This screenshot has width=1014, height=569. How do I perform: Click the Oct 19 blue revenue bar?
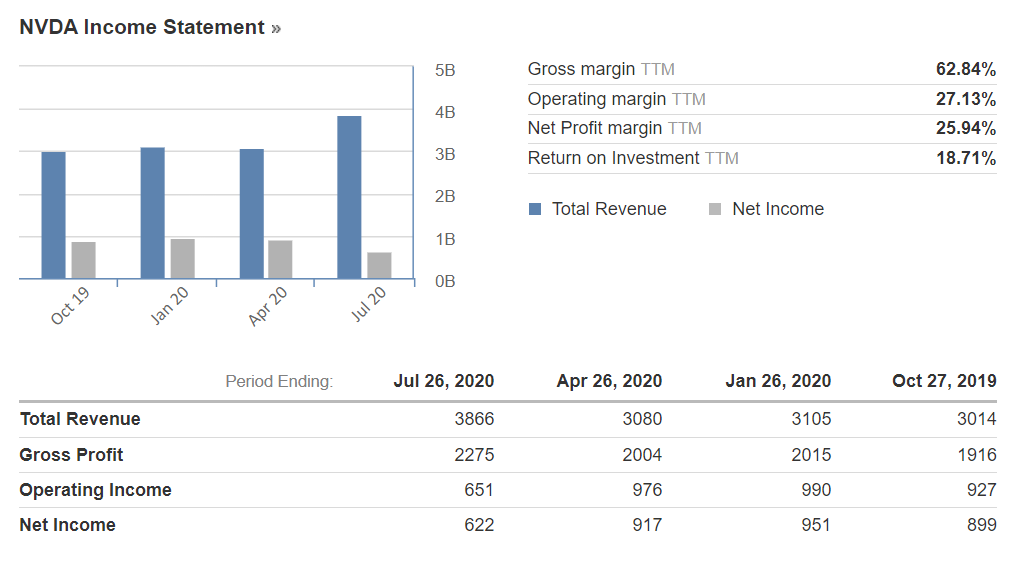[x=53, y=215]
